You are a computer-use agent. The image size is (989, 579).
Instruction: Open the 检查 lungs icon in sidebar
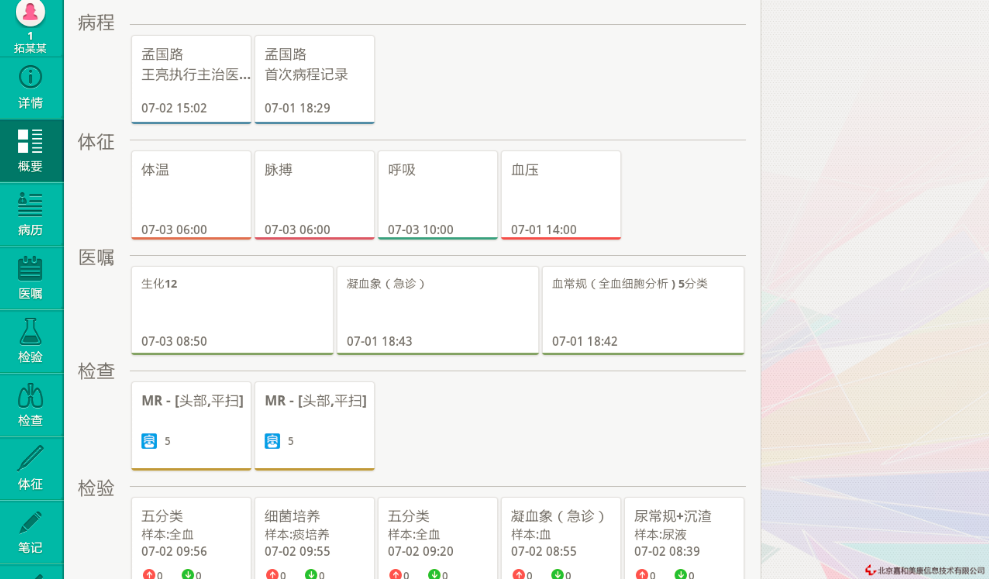pyautogui.click(x=31, y=396)
